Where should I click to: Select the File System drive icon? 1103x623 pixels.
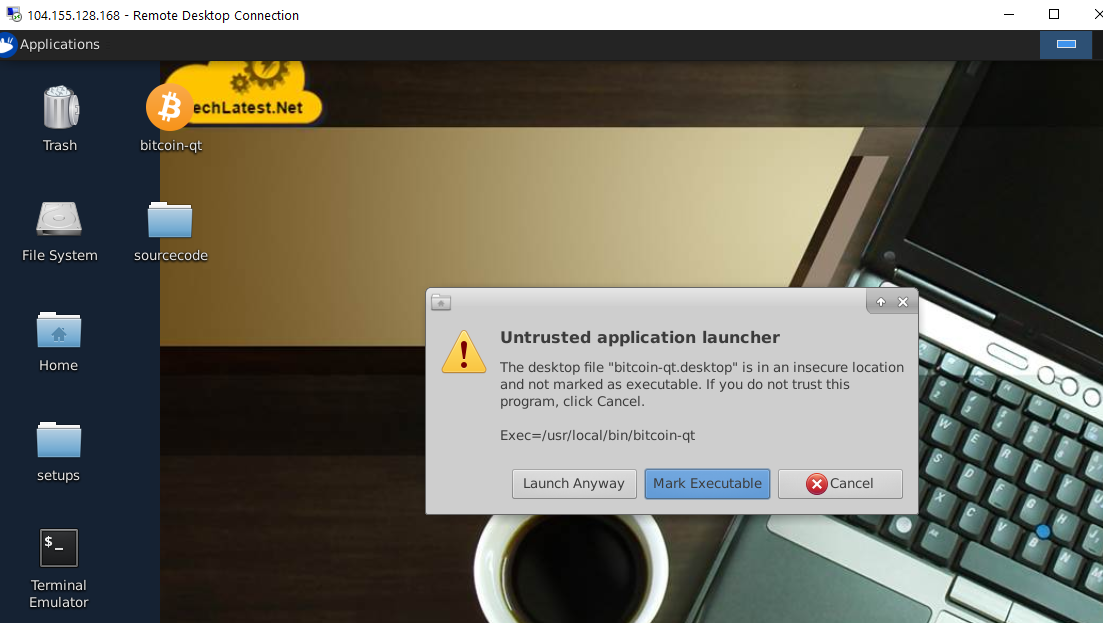coord(59,219)
